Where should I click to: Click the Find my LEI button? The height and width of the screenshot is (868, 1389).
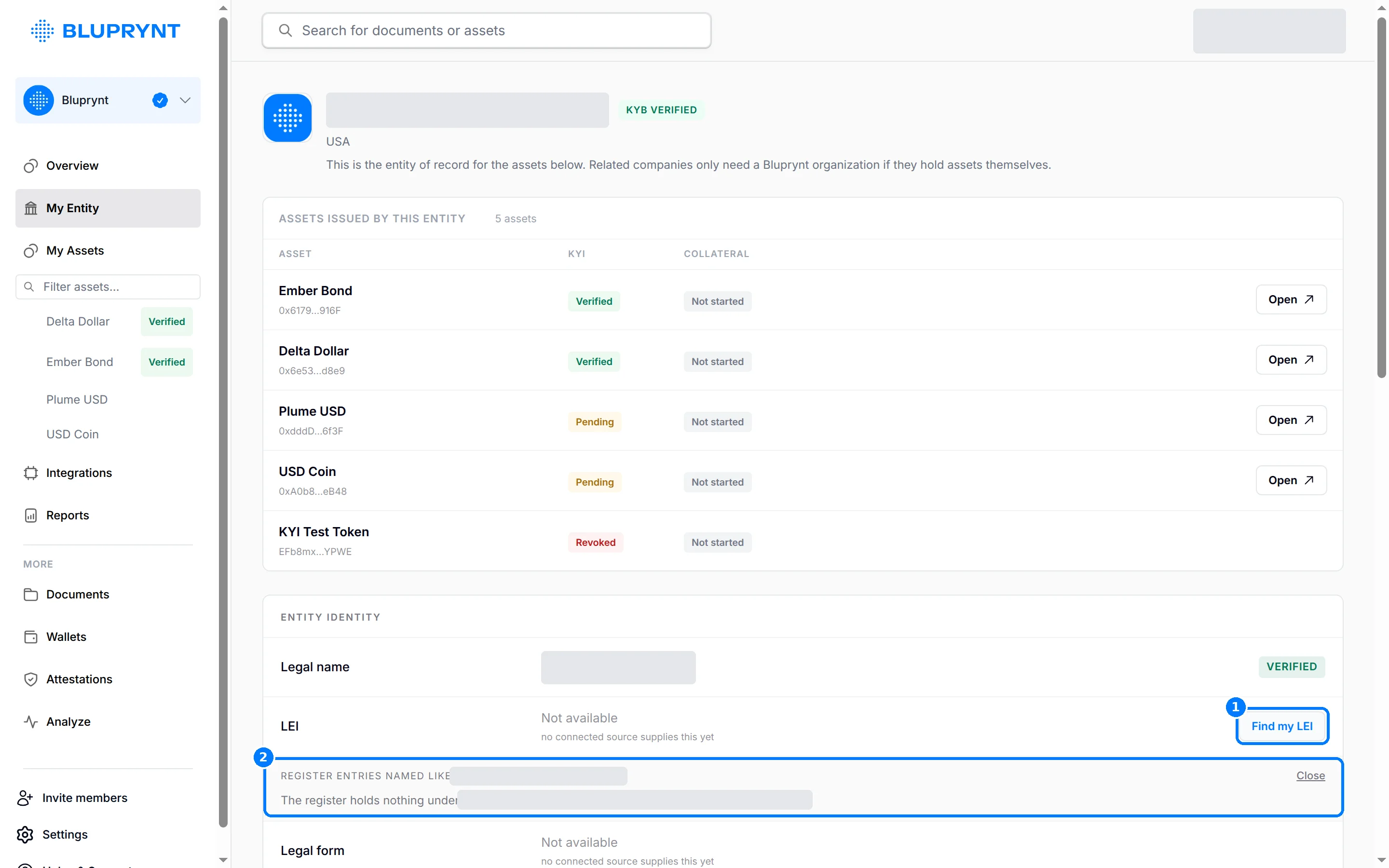[1281, 727]
